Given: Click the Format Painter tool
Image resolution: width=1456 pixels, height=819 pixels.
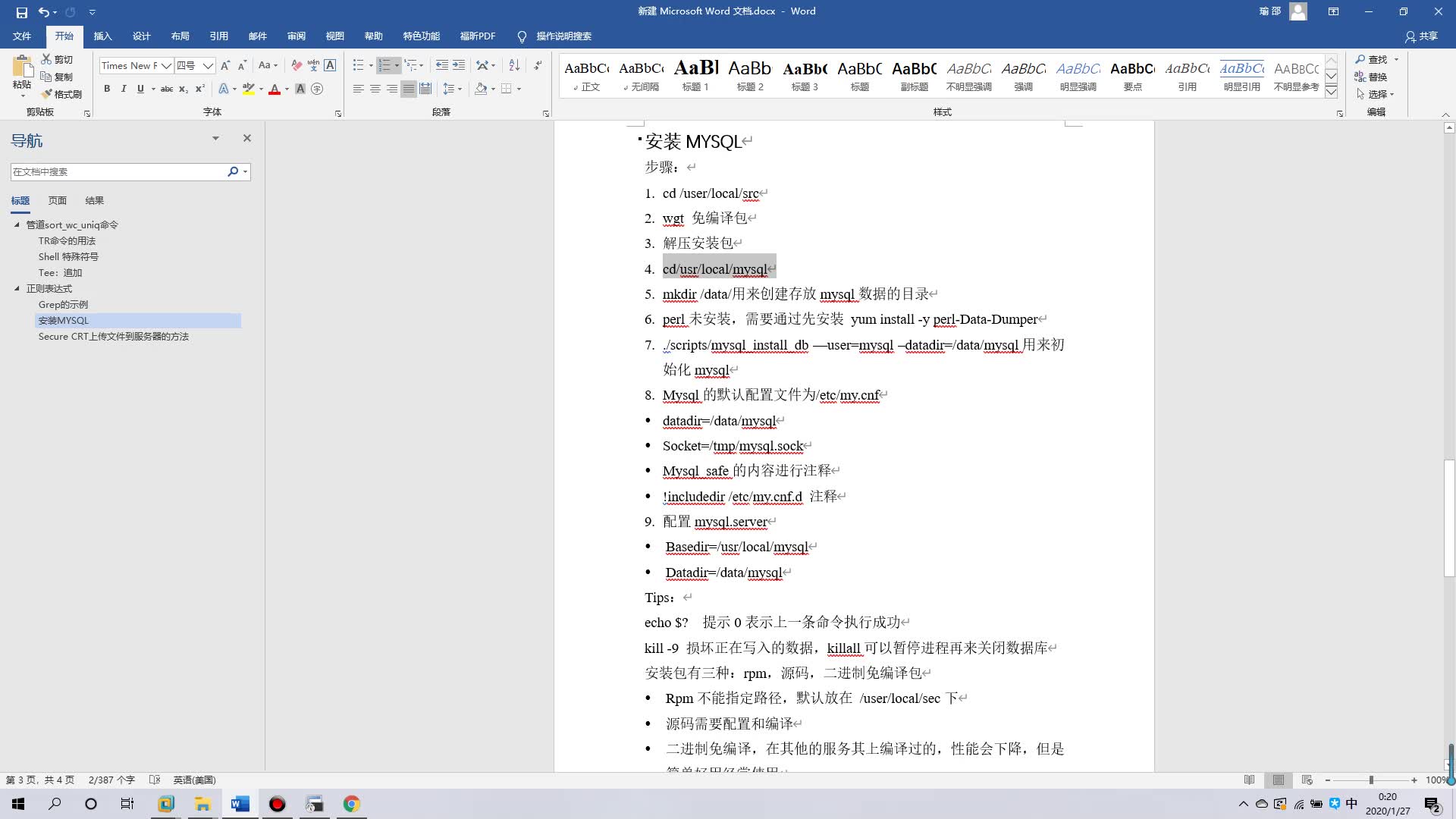Looking at the screenshot, I should point(61,94).
